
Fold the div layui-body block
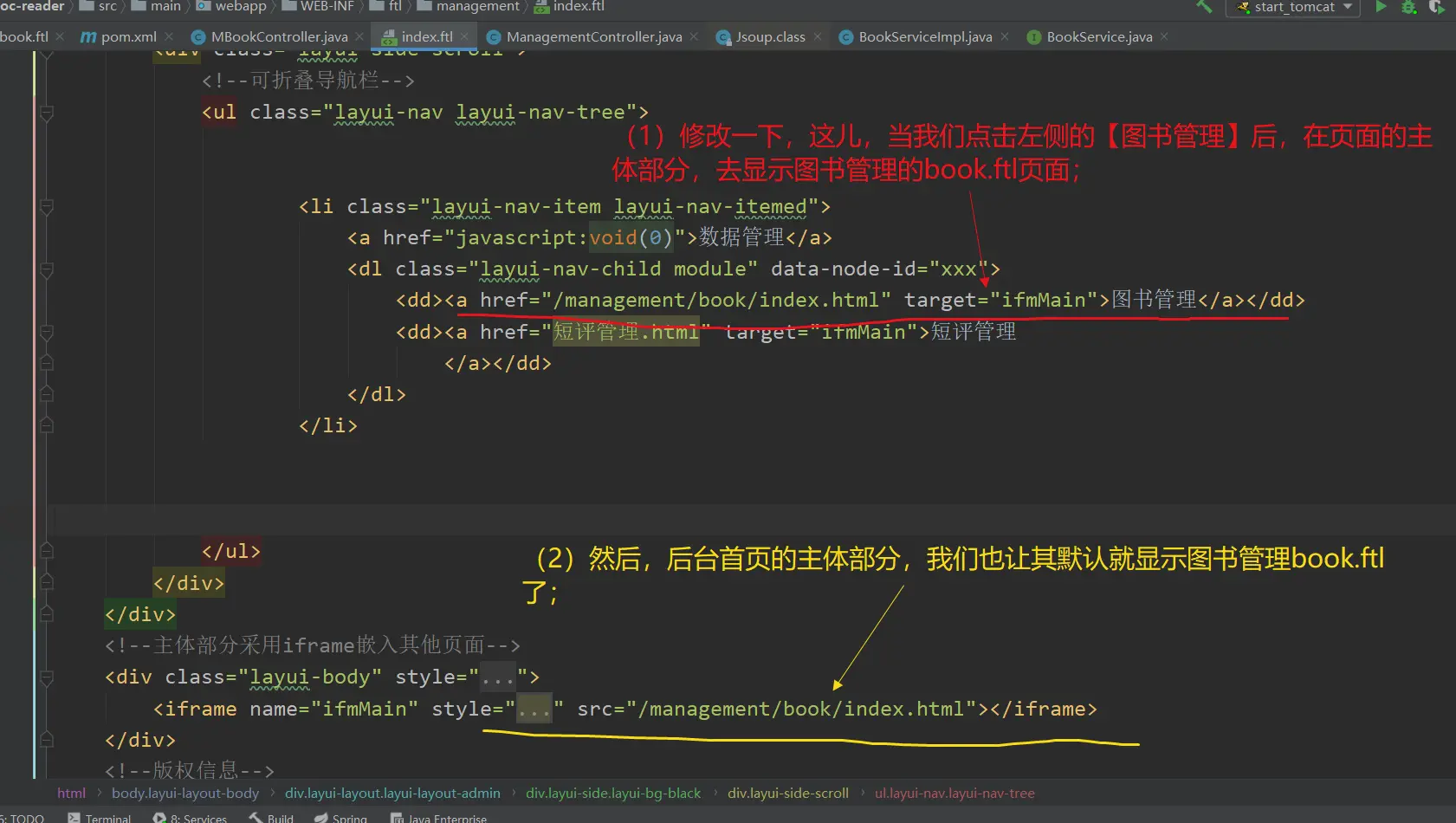pos(47,677)
